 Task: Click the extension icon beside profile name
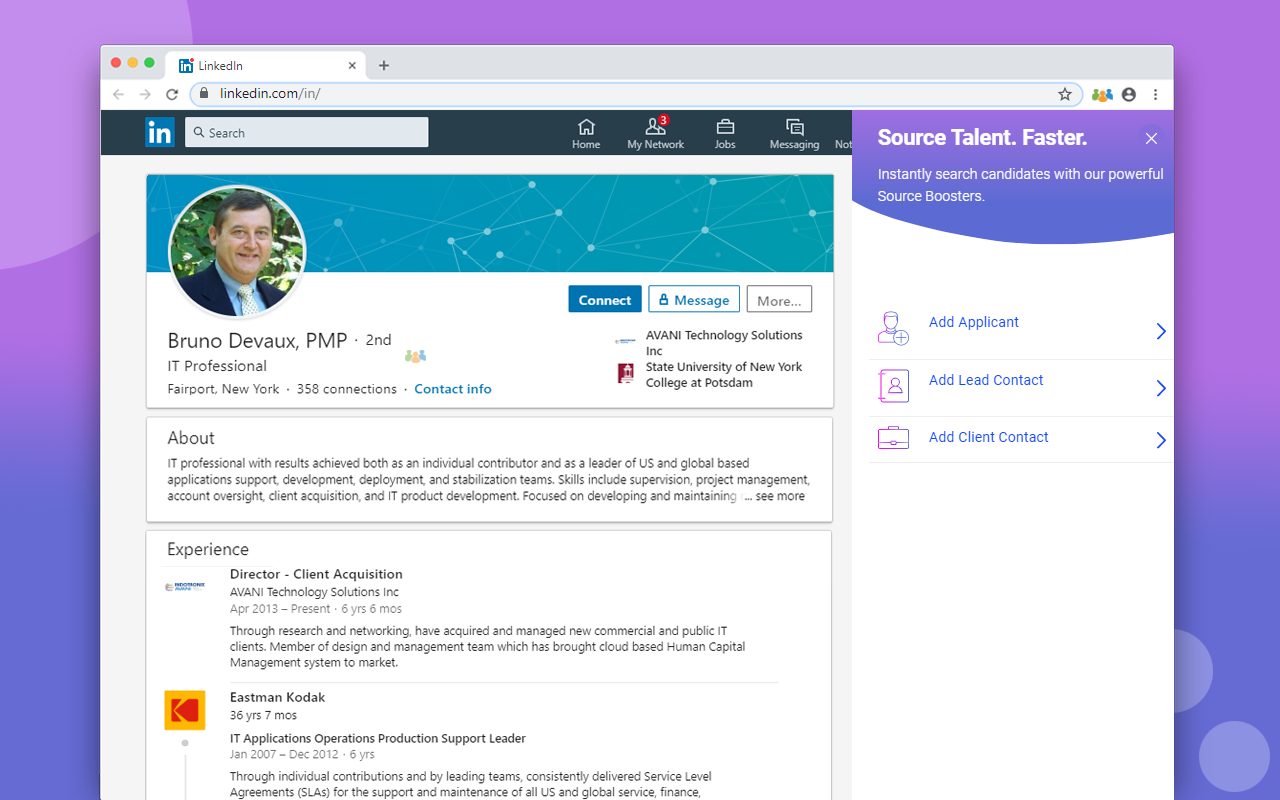(x=415, y=356)
